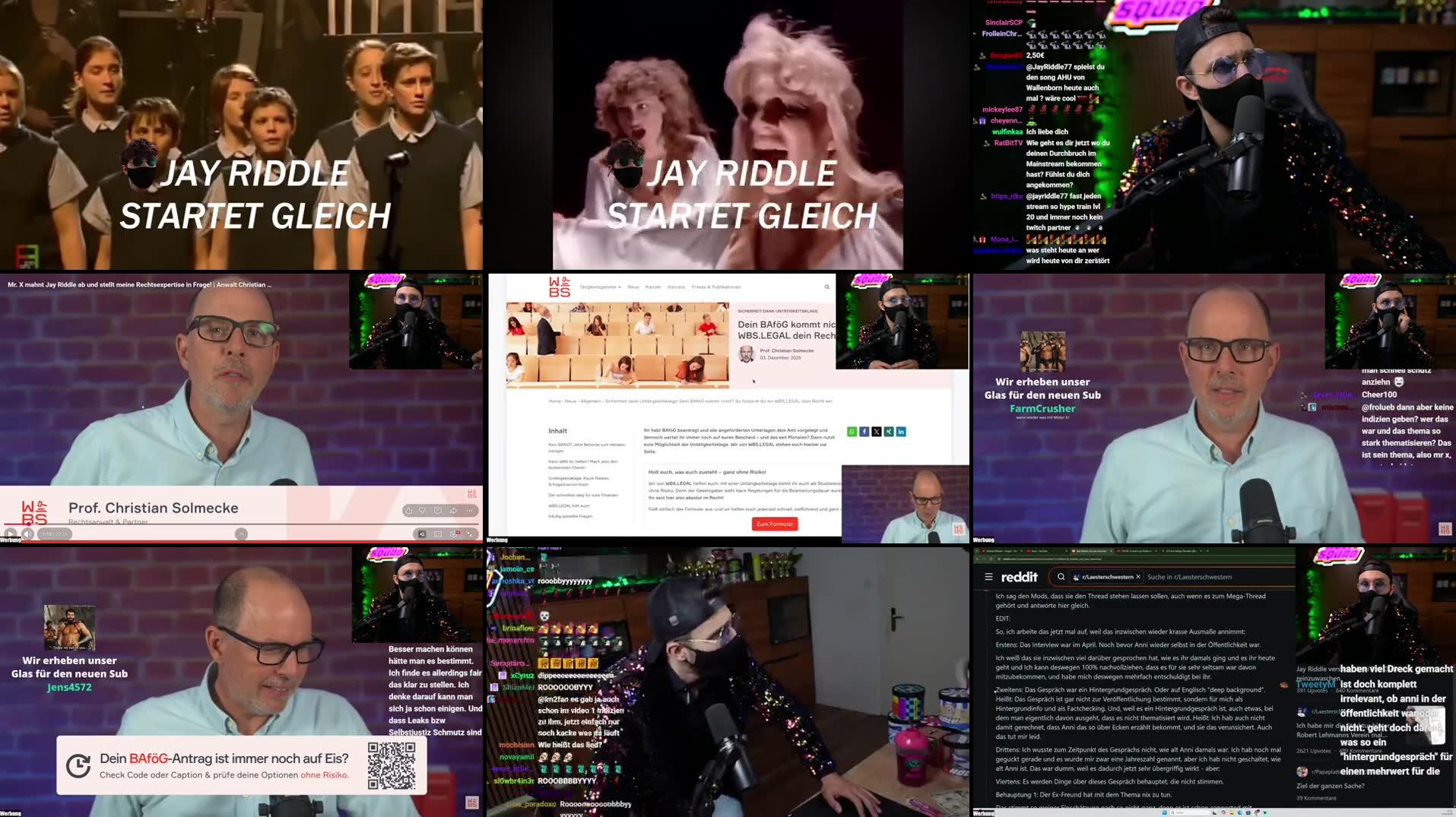Play the Christian Solmecke video
This screenshot has width=1456, height=817.
coord(10,534)
